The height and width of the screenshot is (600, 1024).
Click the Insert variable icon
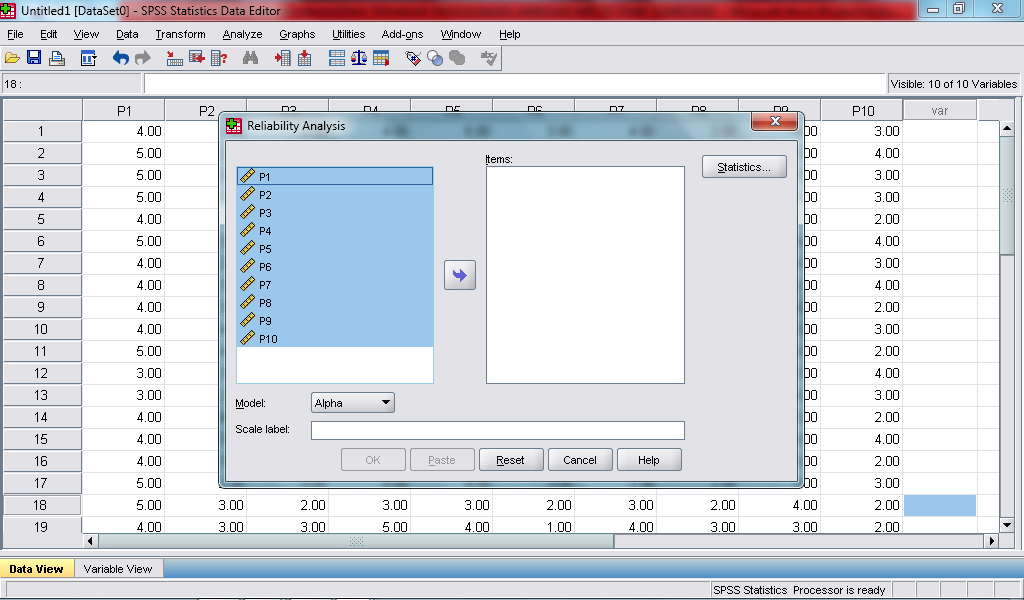point(304,58)
